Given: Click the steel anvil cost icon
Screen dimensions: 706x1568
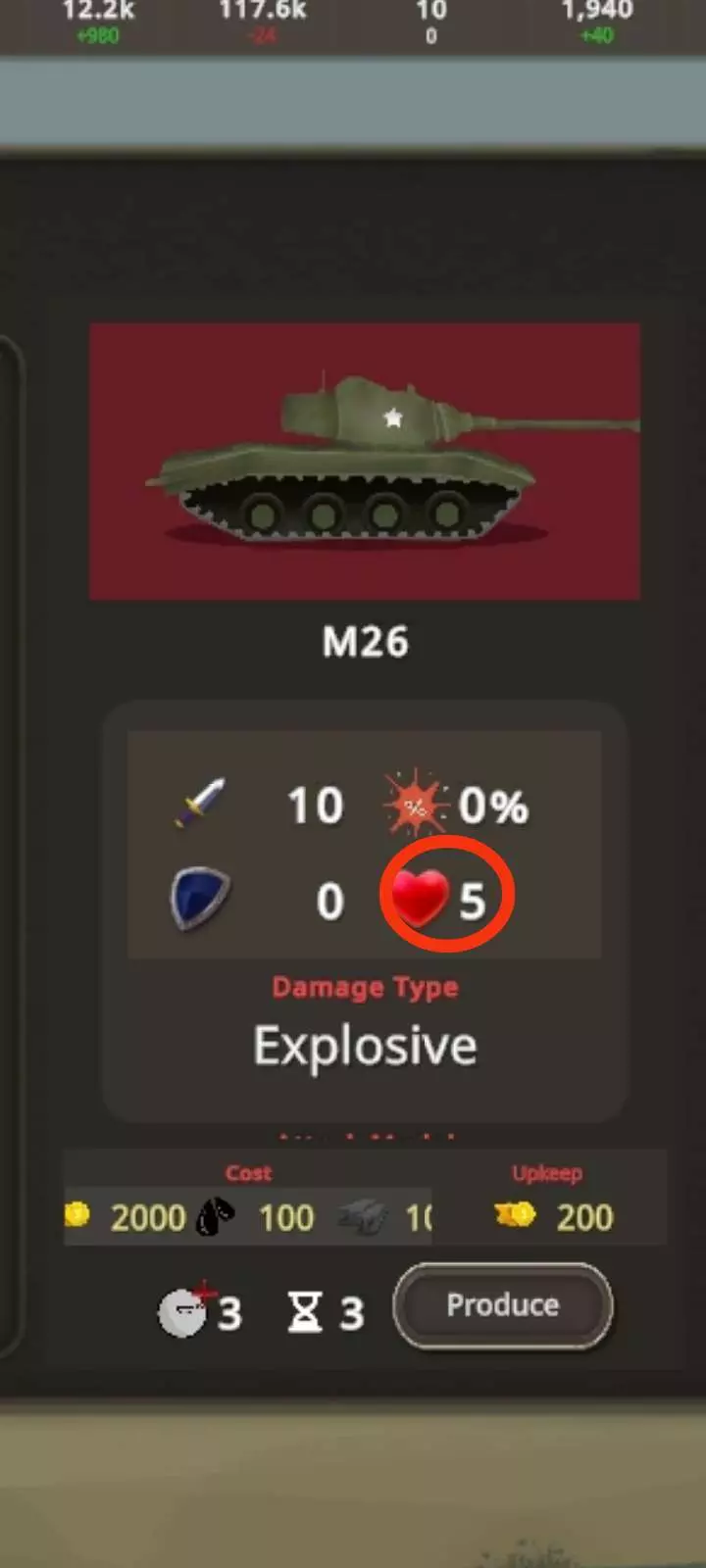Looking at the screenshot, I should (x=364, y=1217).
